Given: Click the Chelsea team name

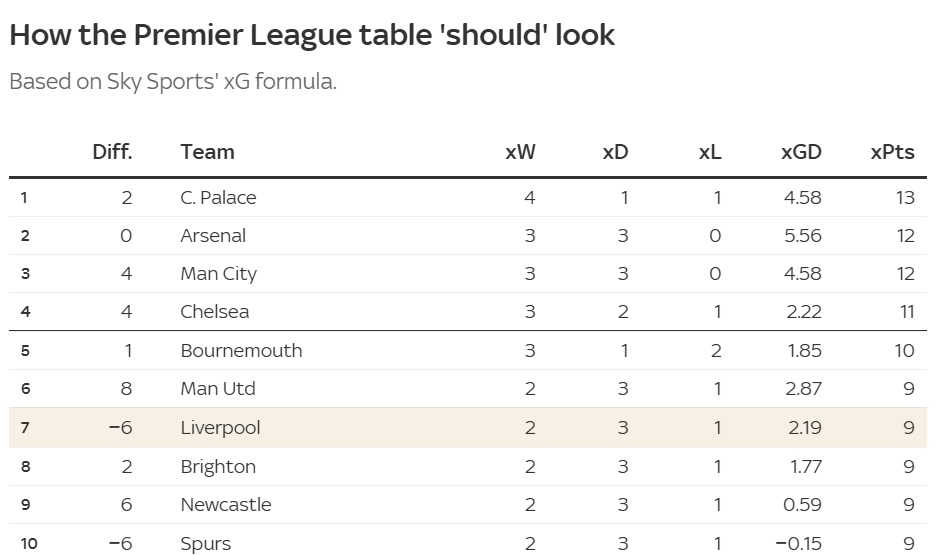Looking at the screenshot, I should (214, 312).
